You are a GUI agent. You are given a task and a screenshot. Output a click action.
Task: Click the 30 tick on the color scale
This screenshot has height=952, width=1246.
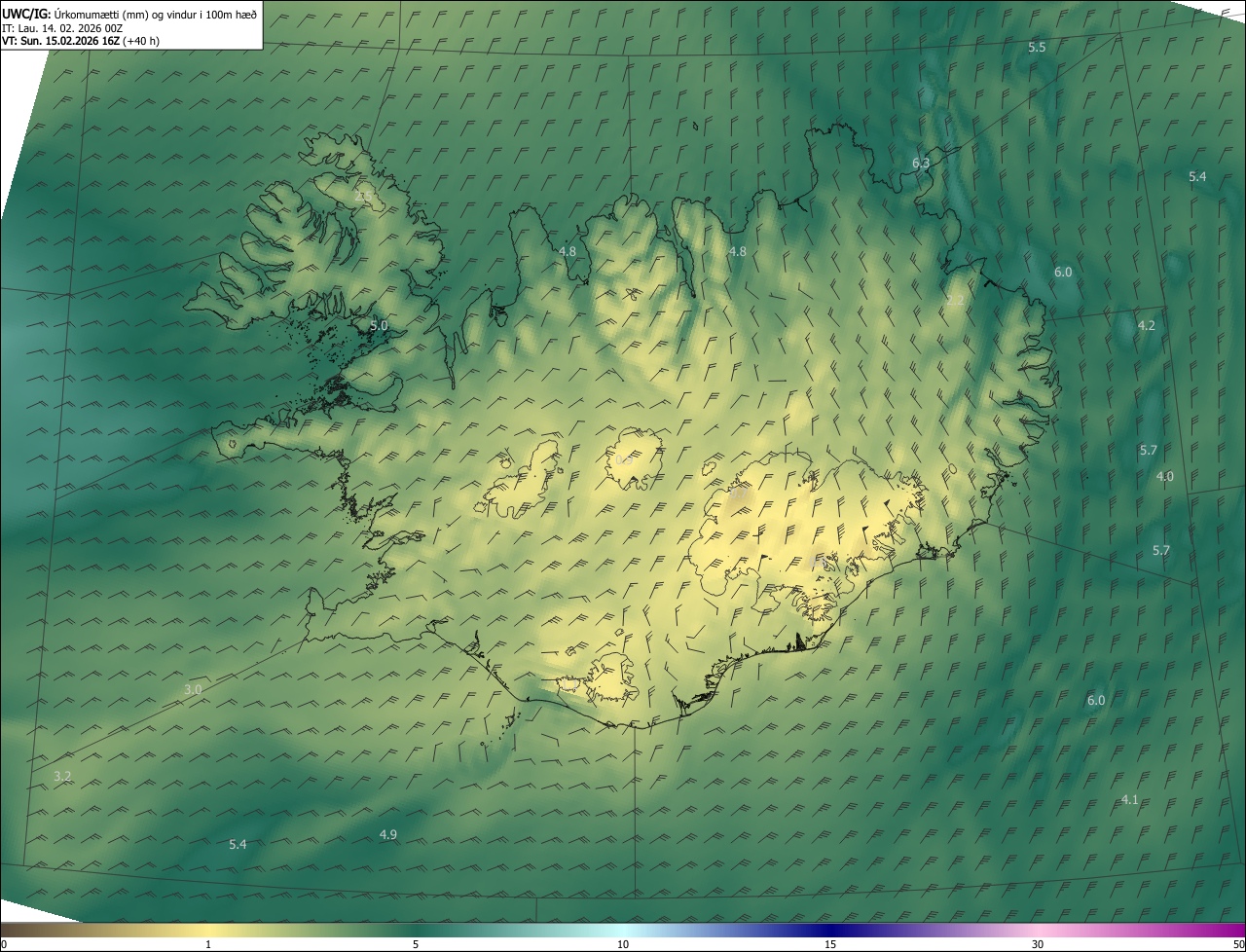tap(1038, 944)
